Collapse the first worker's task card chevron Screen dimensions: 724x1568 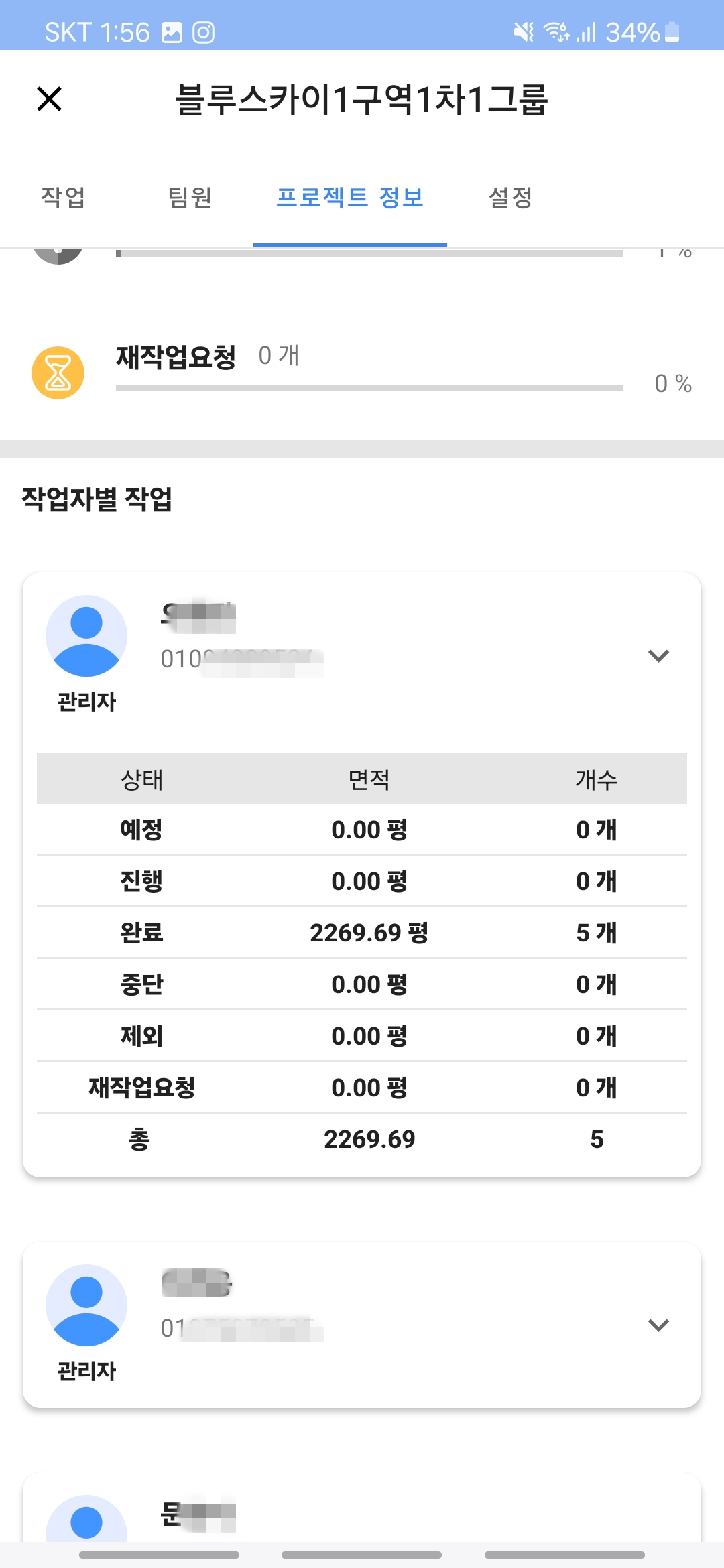[658, 655]
